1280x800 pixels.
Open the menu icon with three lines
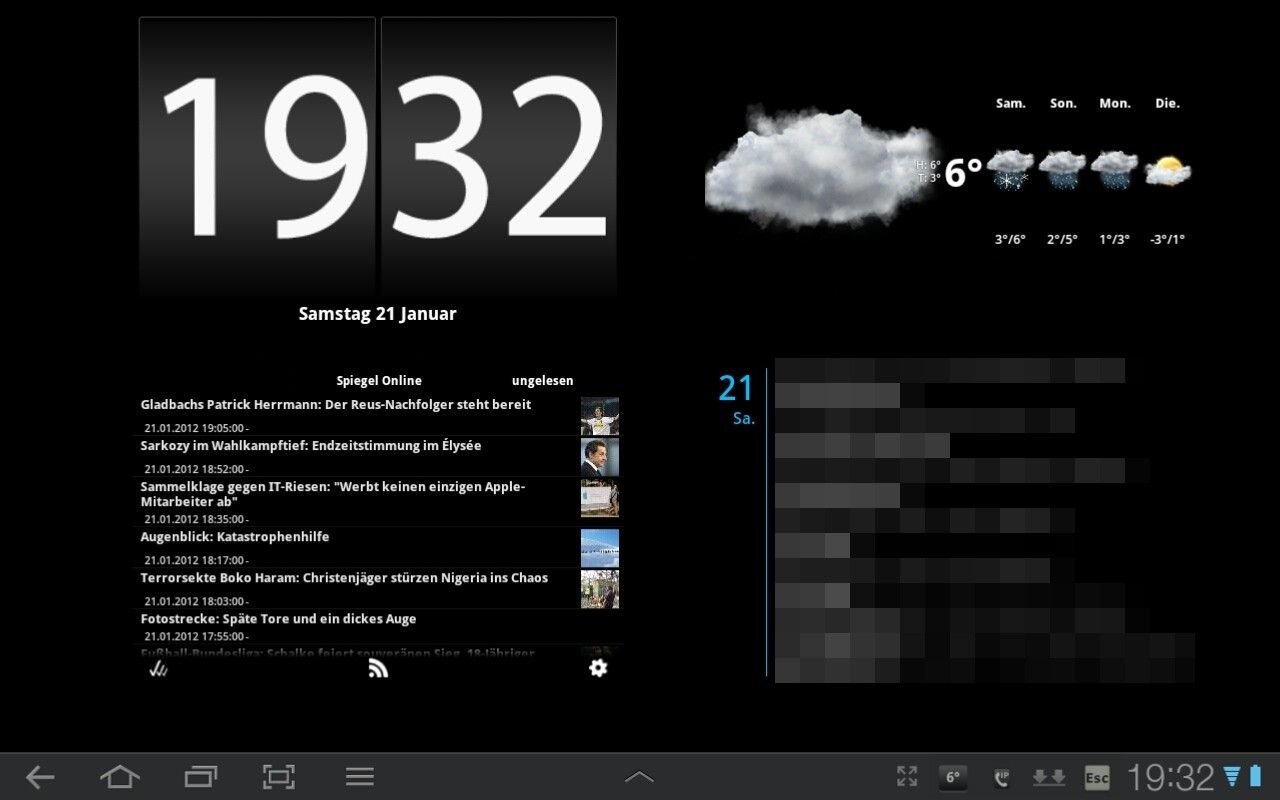point(359,776)
